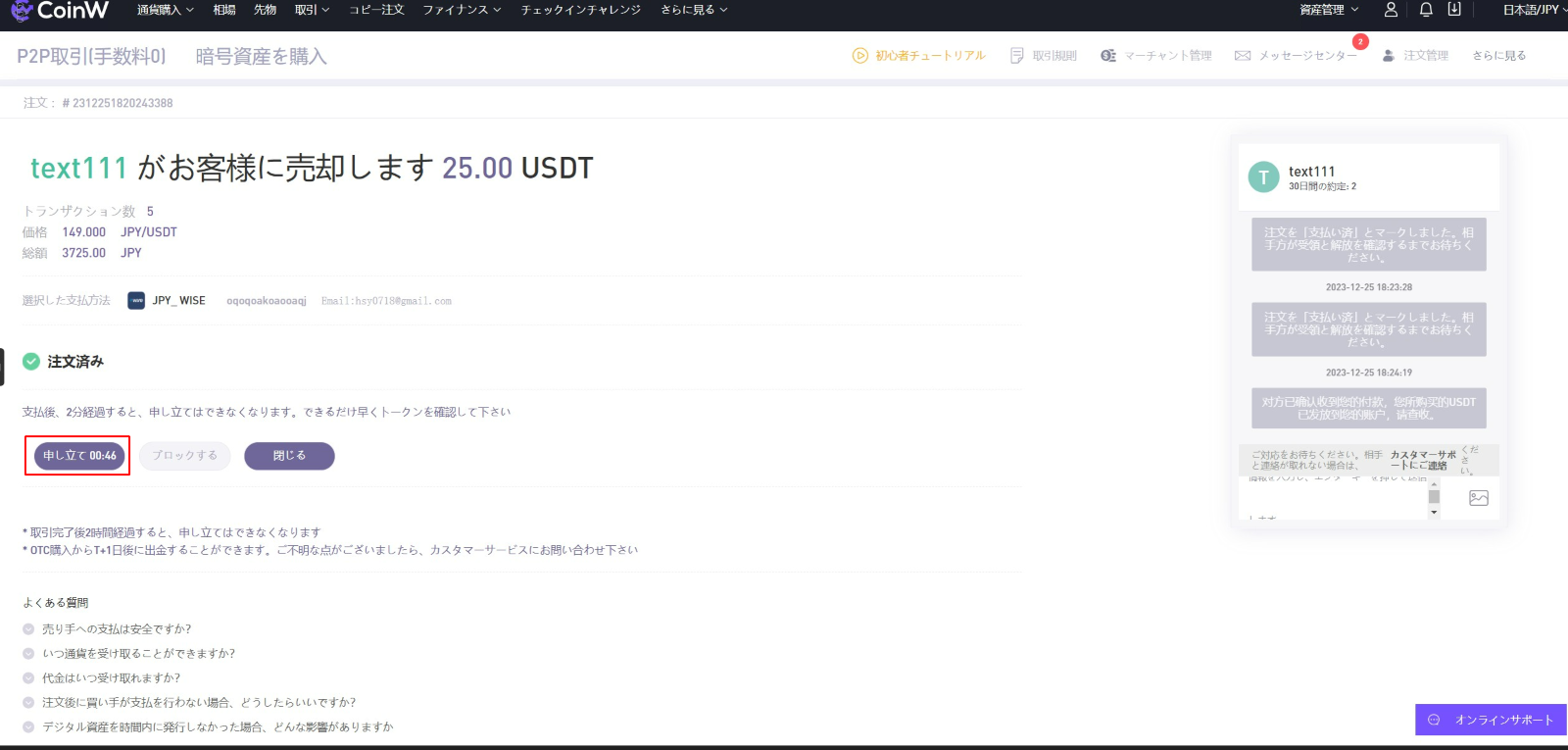
Task: Expand the 取引 trade dropdown
Action: 312,10
